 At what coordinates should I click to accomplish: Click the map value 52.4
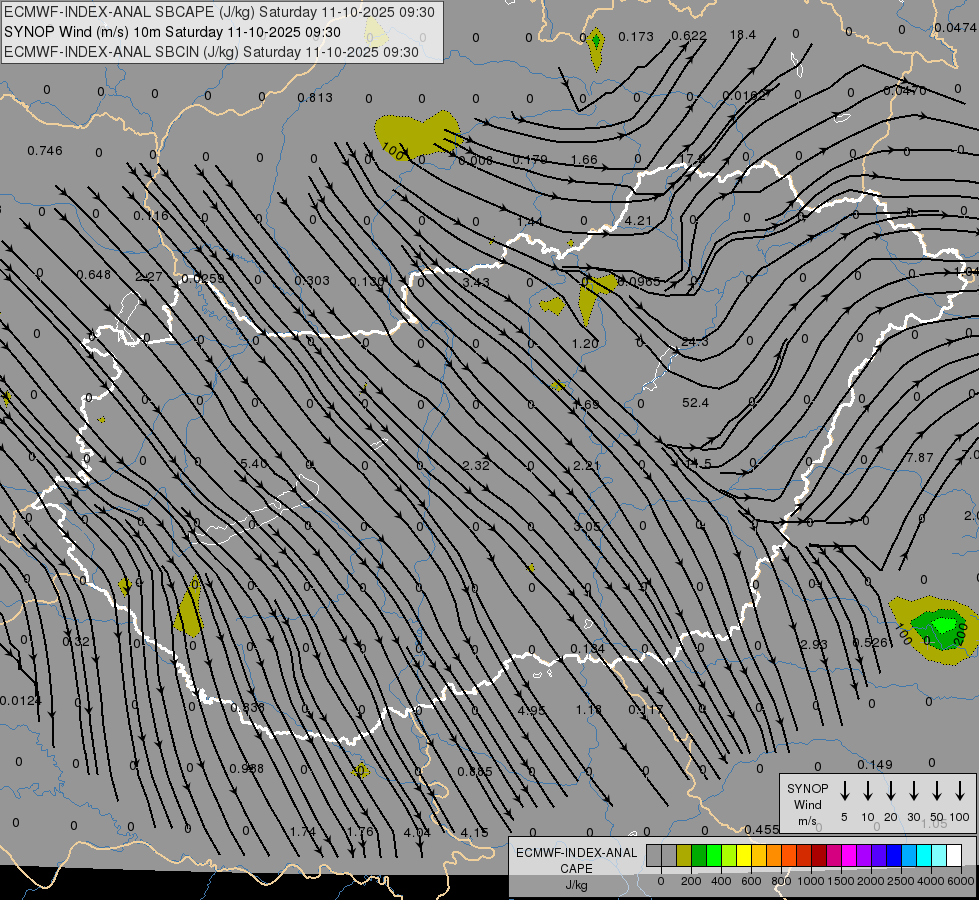coord(695,403)
